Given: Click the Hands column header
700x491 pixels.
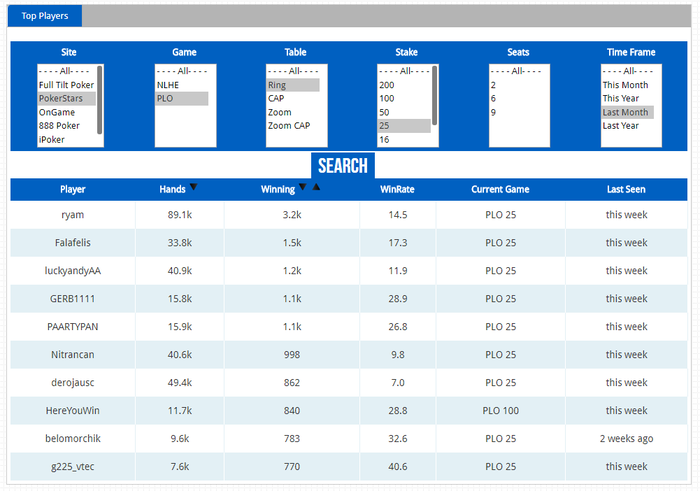Looking at the screenshot, I should [x=172, y=189].
